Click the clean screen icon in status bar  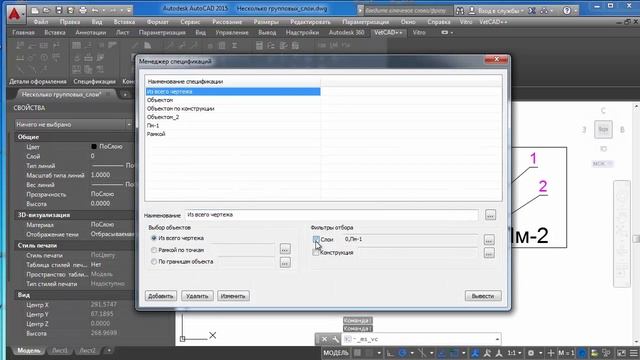pyautogui.click(x=621, y=353)
